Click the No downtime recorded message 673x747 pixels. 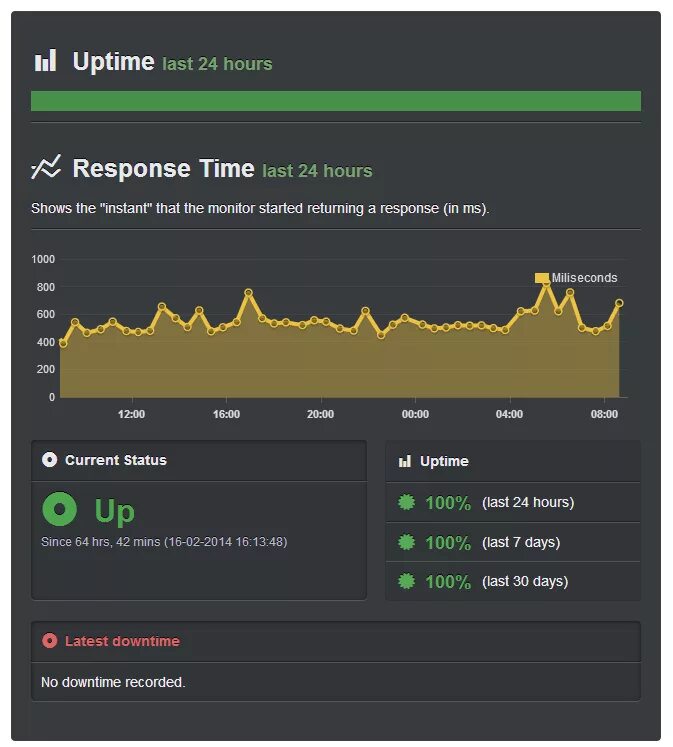click(113, 682)
